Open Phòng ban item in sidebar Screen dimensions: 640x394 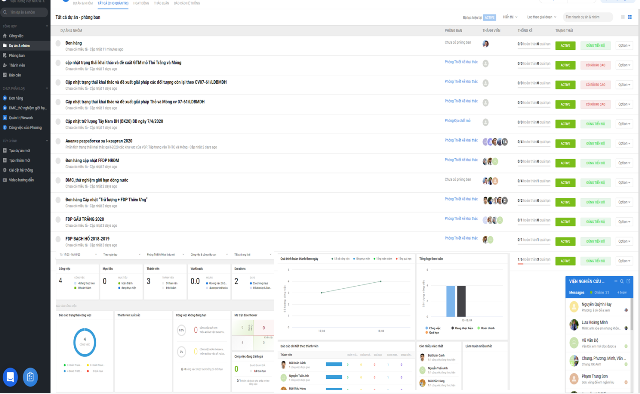[x=16, y=56]
